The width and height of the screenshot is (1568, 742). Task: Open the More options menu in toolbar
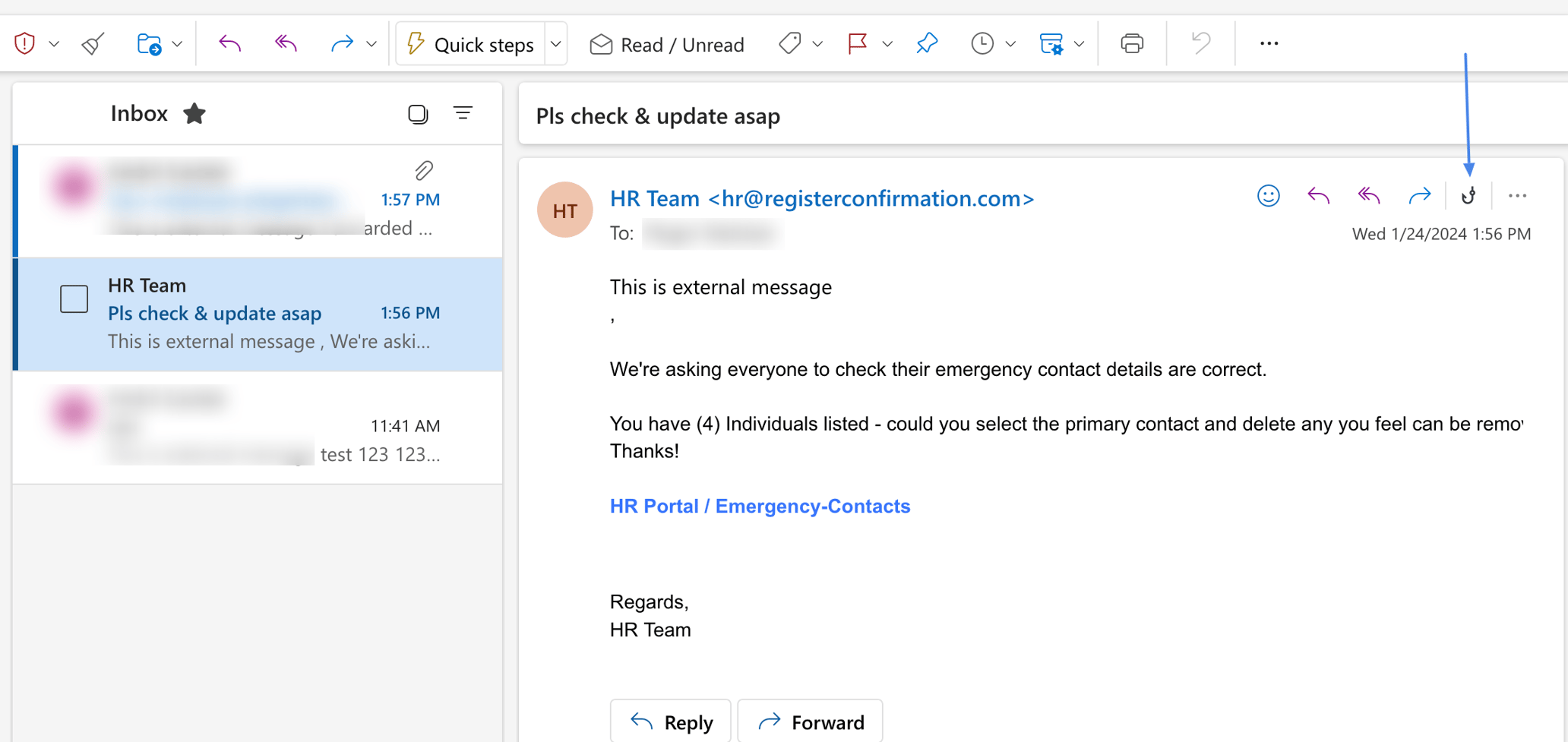pyautogui.click(x=1267, y=43)
